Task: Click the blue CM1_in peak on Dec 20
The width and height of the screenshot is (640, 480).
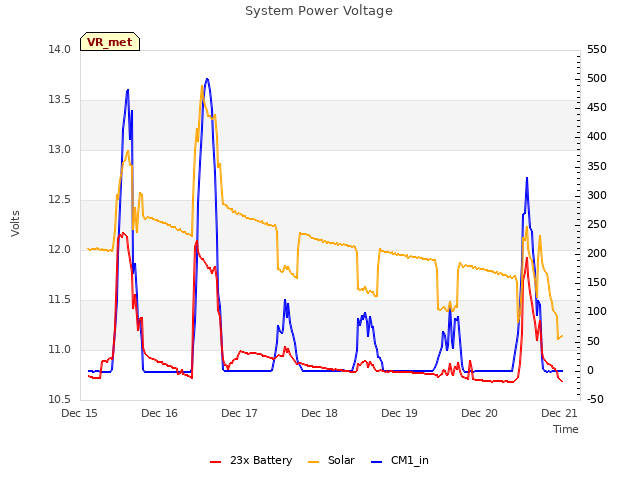Action: (527, 178)
